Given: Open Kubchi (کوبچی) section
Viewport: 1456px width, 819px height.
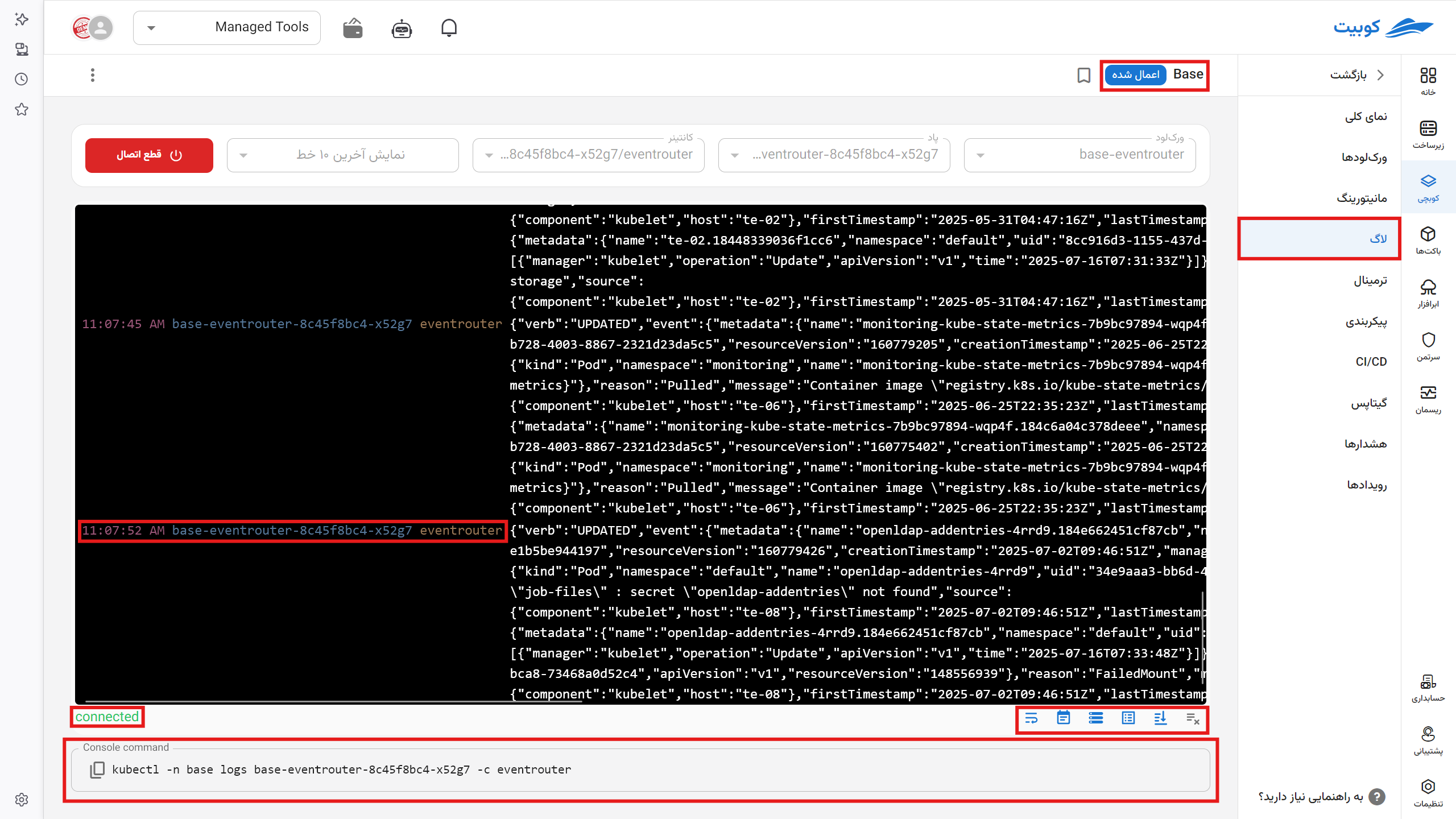Looking at the screenshot, I should pyautogui.click(x=1428, y=188).
